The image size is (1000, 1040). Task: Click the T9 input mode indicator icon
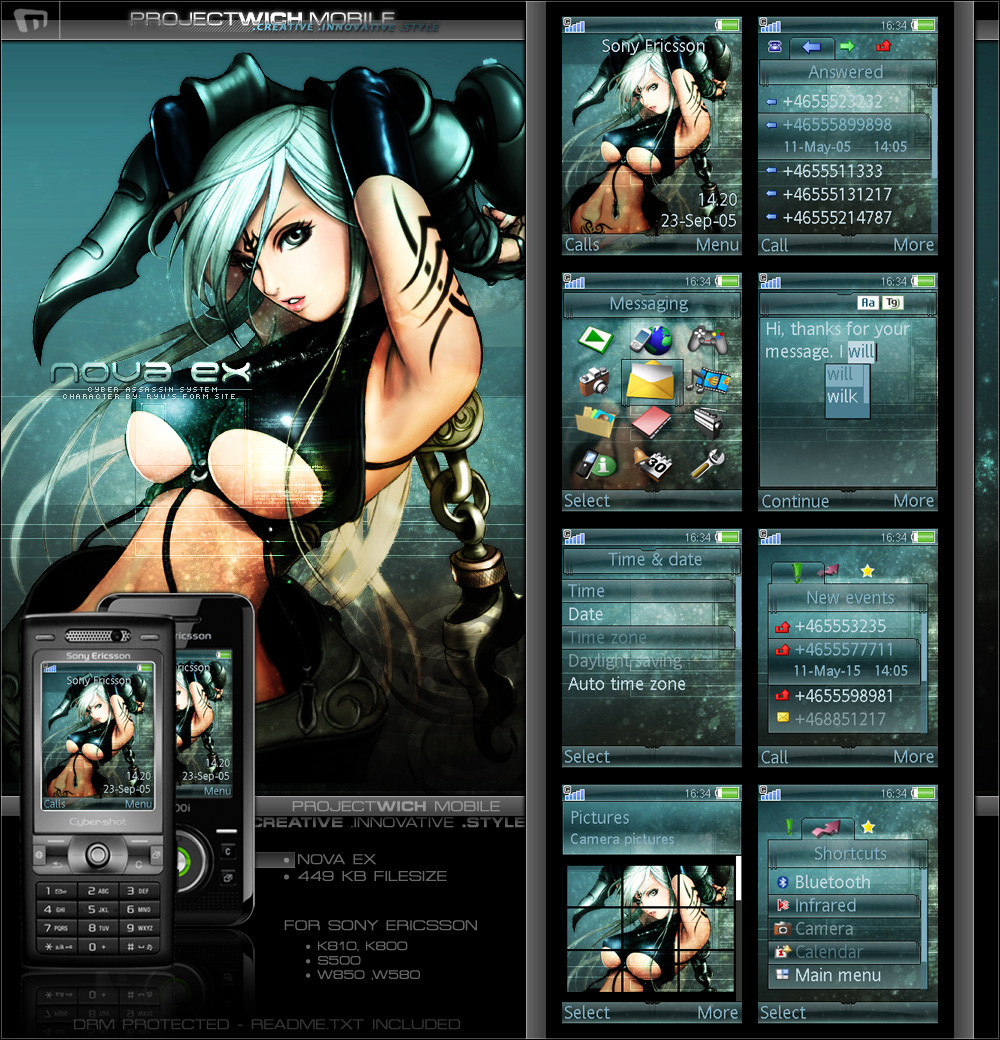pos(893,303)
